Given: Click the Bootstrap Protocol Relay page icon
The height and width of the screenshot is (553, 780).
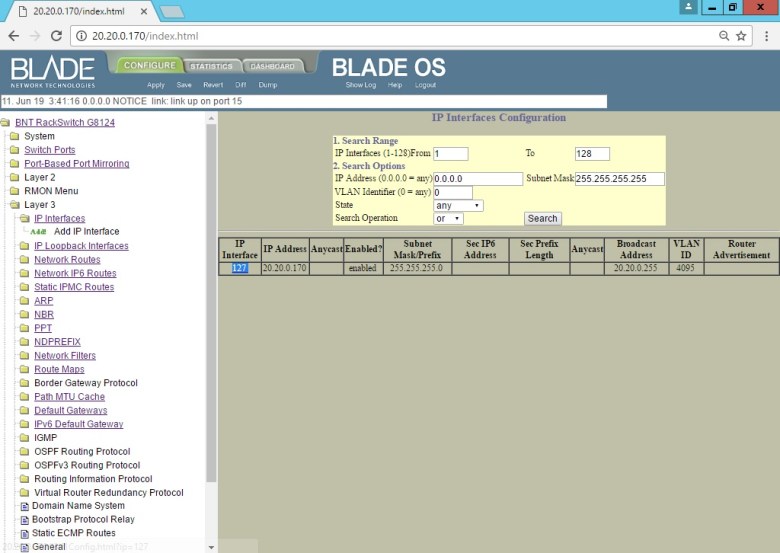Looking at the screenshot, I should click(24, 520).
